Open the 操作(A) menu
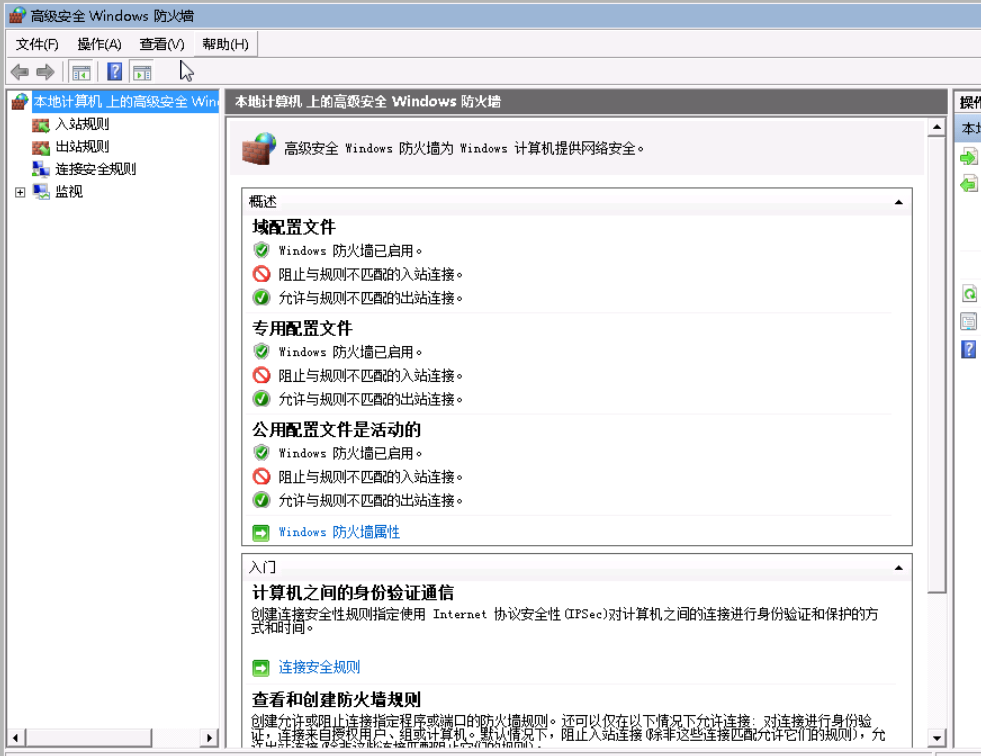 99,44
